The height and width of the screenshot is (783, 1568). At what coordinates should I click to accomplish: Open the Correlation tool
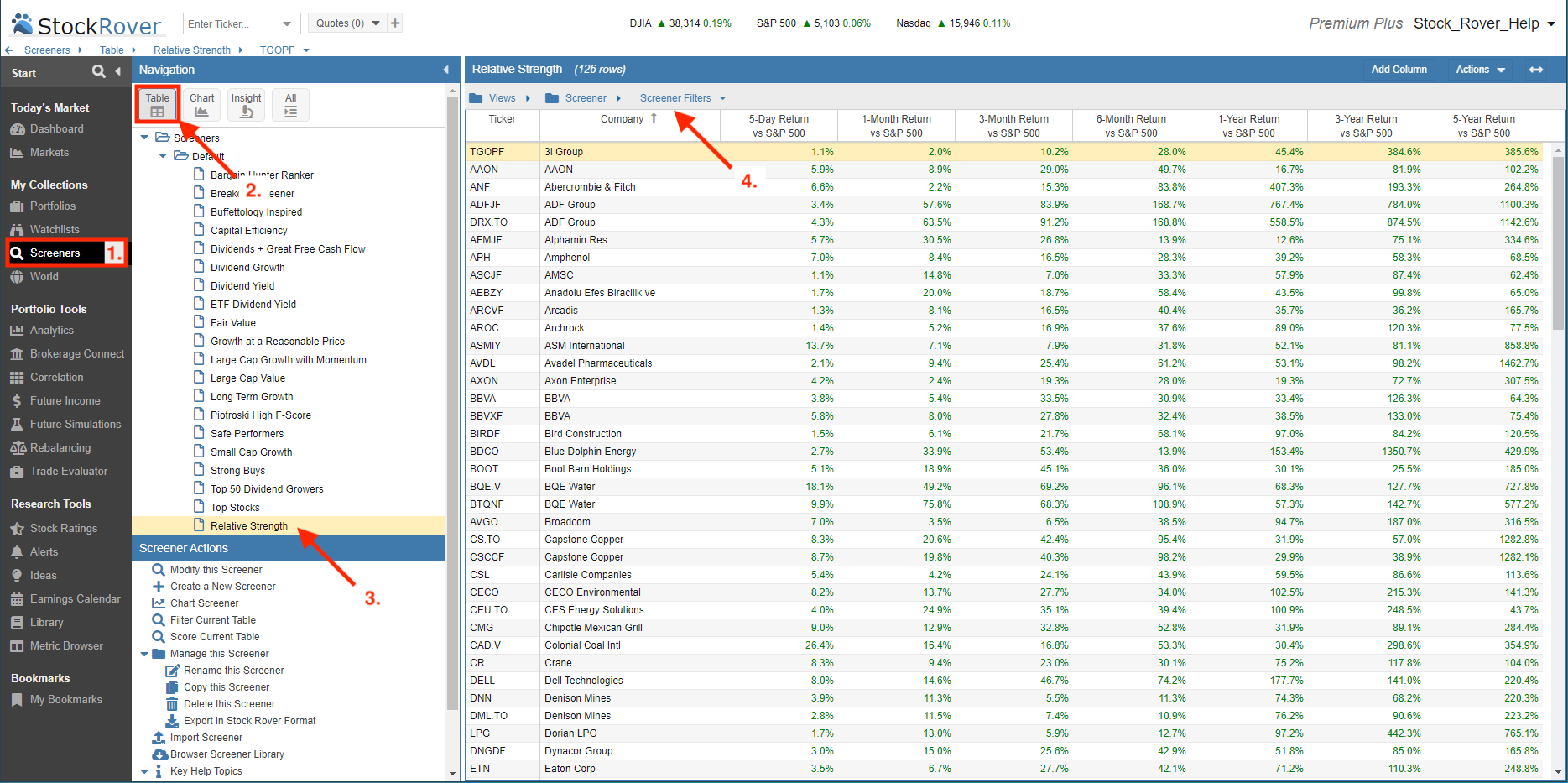(x=56, y=378)
